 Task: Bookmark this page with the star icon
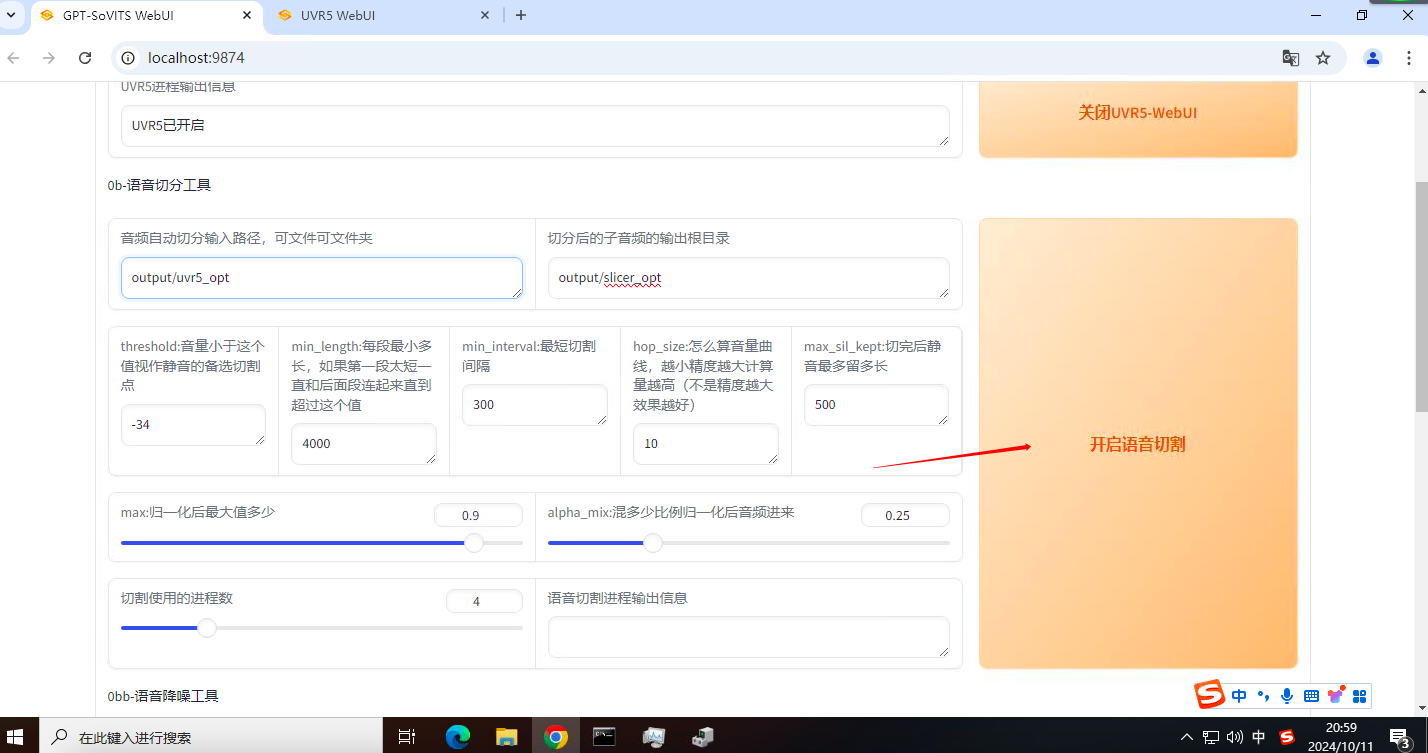(x=1323, y=58)
